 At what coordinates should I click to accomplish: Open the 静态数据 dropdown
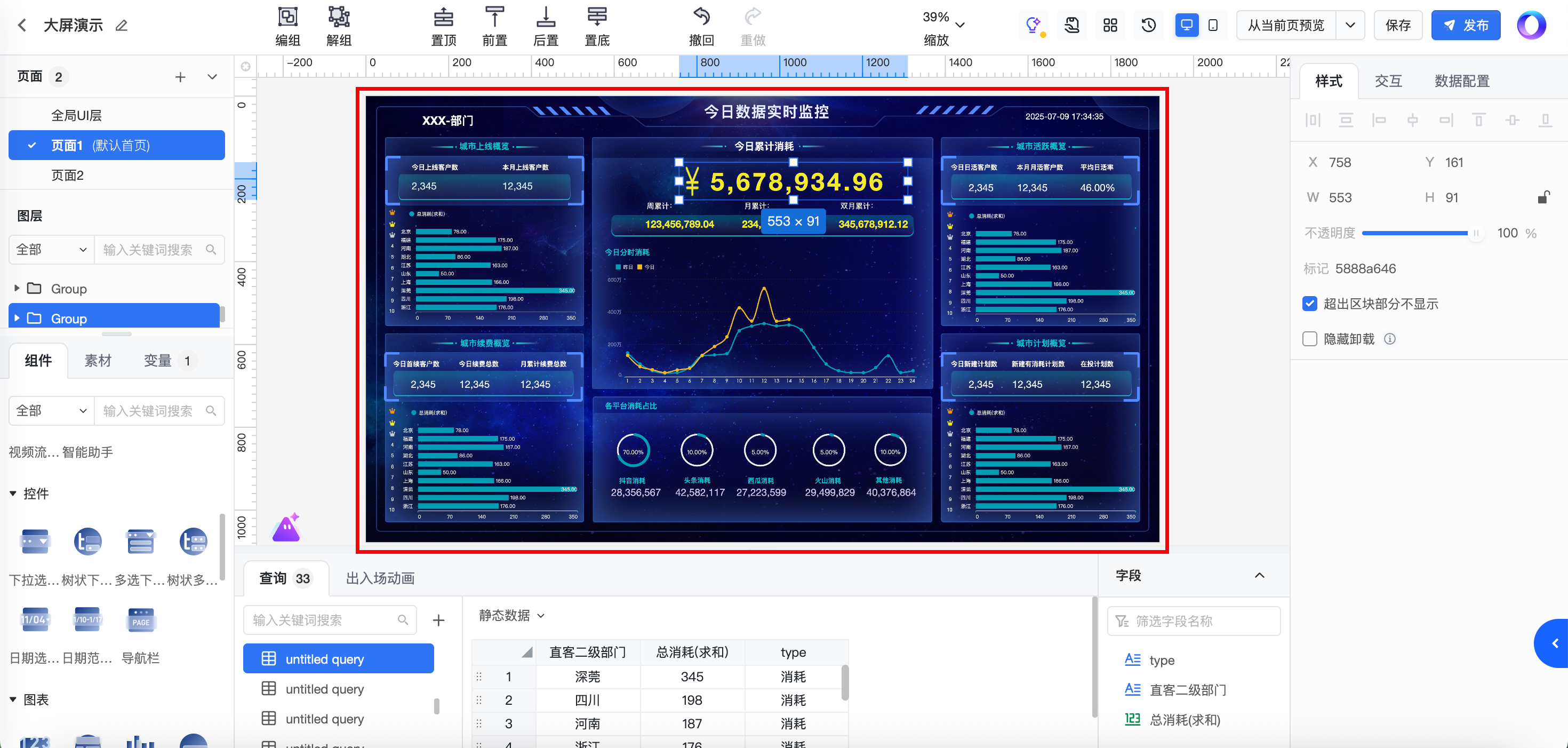pyautogui.click(x=511, y=615)
